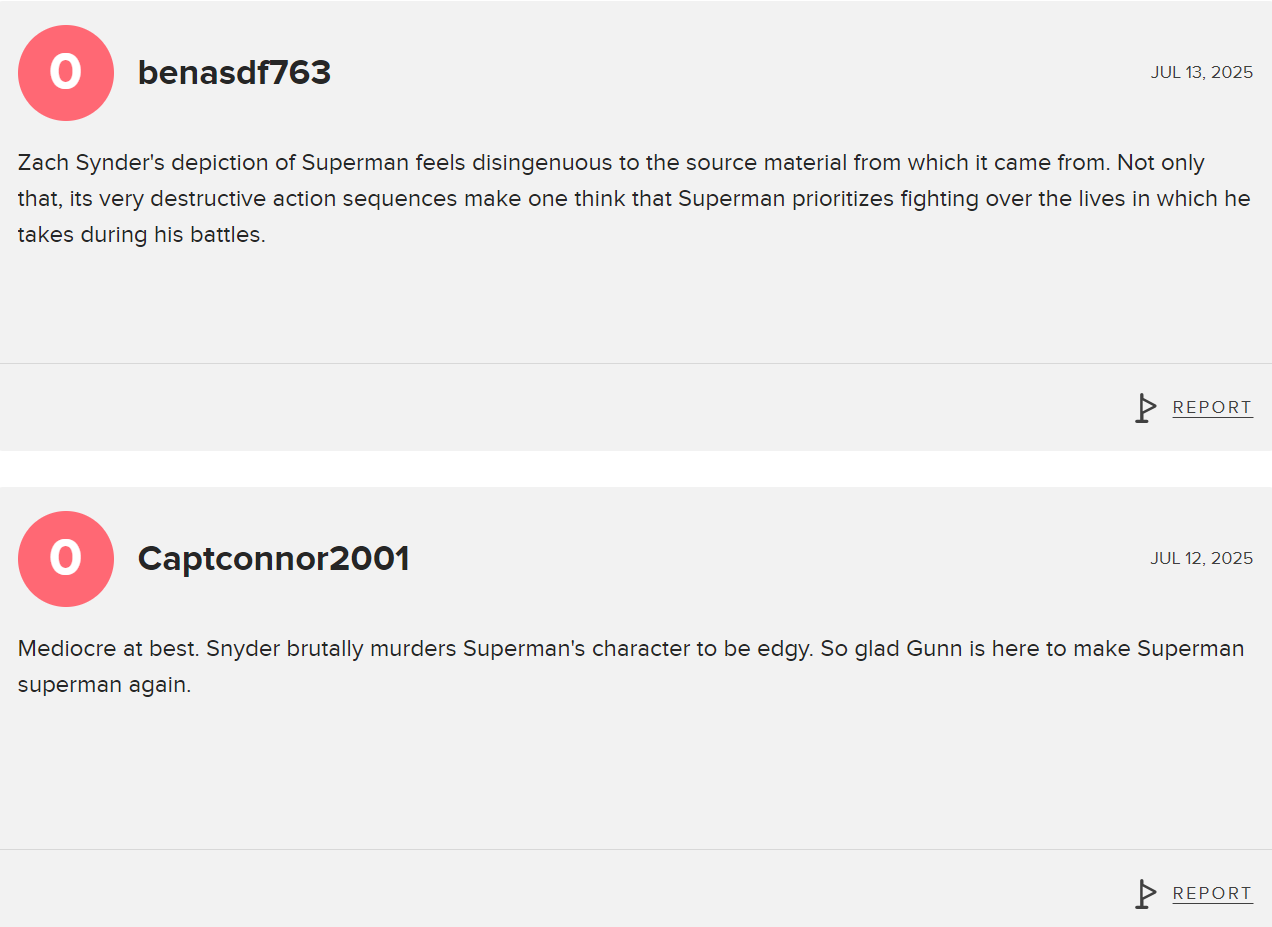The image size is (1272, 927).
Task: Click "Not only" ending the first review line
Action: [1161, 163]
